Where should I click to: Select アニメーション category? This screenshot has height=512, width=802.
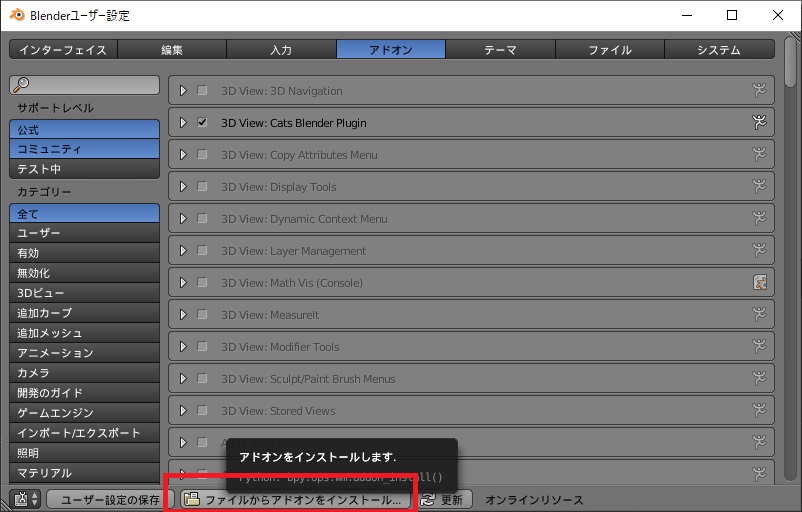click(84, 353)
